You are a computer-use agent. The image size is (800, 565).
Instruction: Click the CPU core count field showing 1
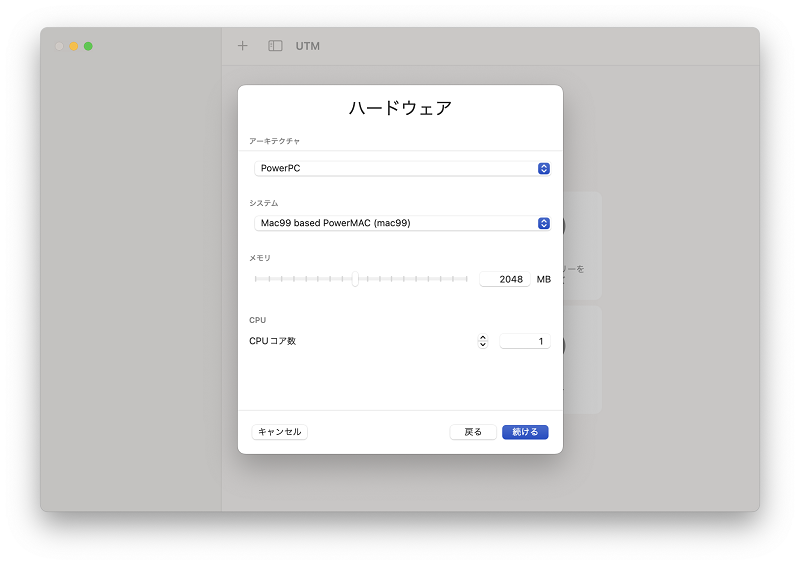pyautogui.click(x=525, y=341)
